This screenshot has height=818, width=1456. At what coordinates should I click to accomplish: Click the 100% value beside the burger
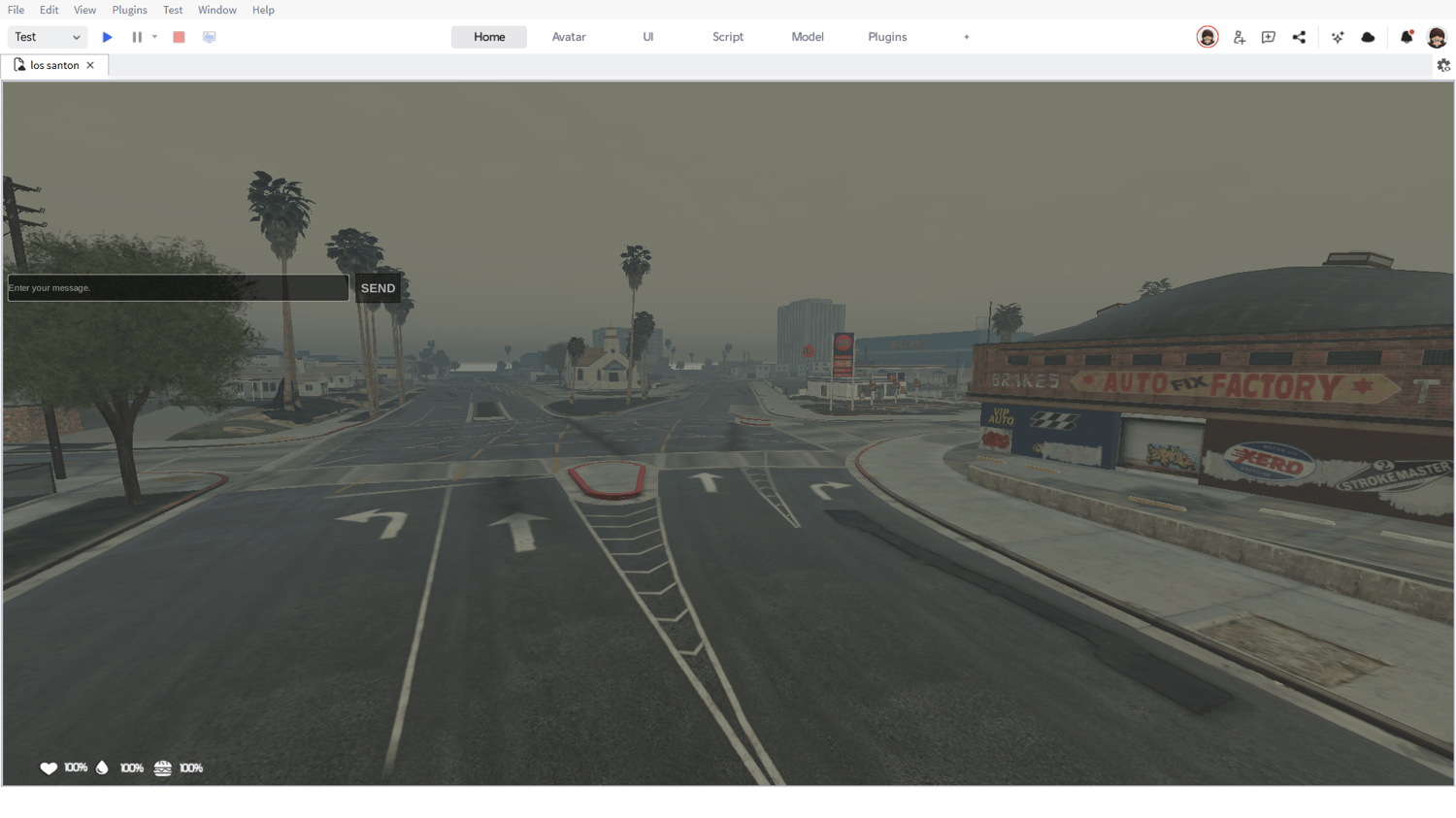click(191, 768)
